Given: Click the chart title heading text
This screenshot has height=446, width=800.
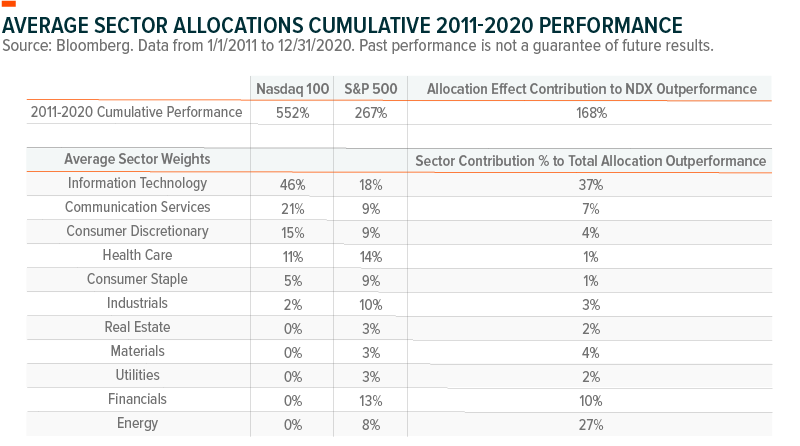Looking at the screenshot, I should (342, 24).
